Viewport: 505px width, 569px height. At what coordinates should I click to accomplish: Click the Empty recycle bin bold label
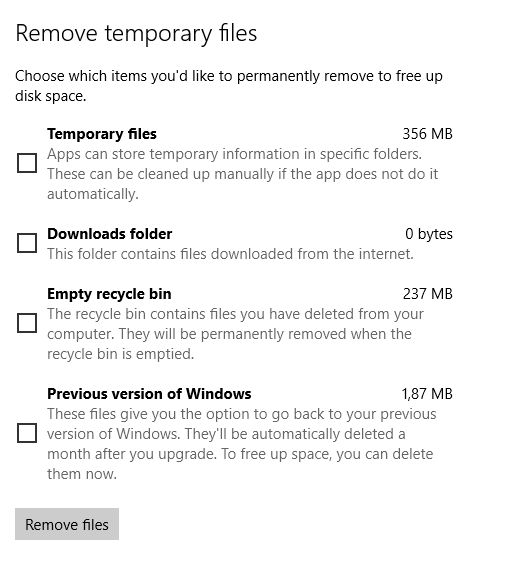(109, 294)
